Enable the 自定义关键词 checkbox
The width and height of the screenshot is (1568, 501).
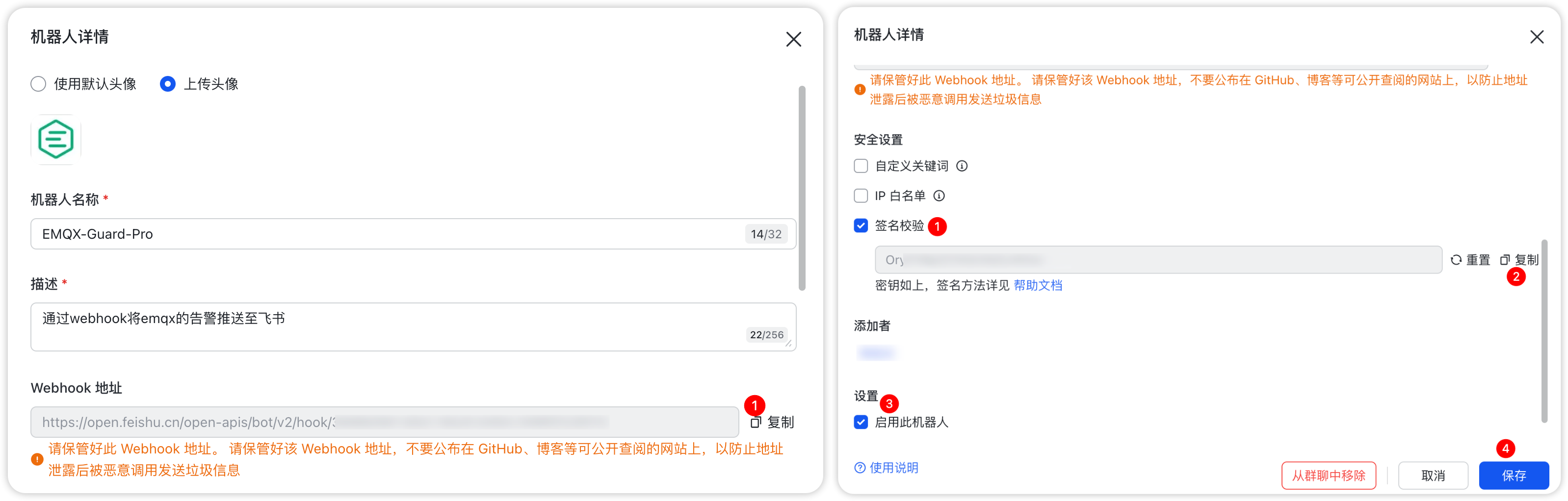point(861,166)
